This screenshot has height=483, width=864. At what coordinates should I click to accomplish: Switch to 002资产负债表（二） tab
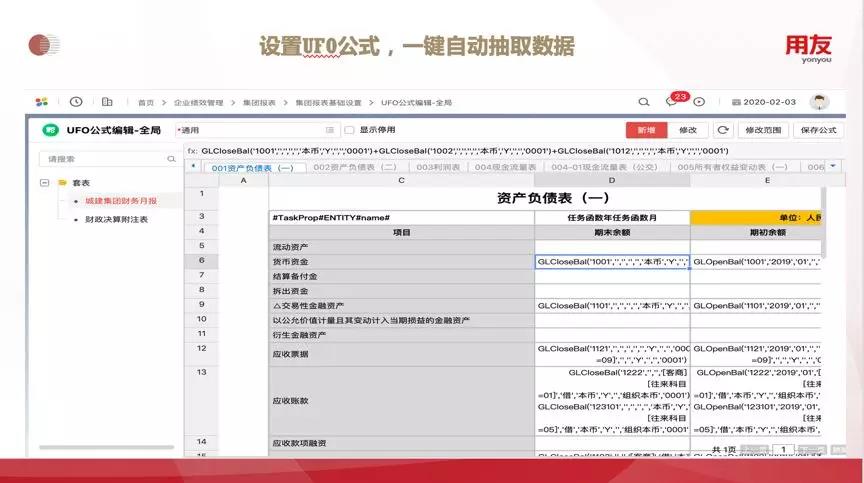pyautogui.click(x=355, y=167)
